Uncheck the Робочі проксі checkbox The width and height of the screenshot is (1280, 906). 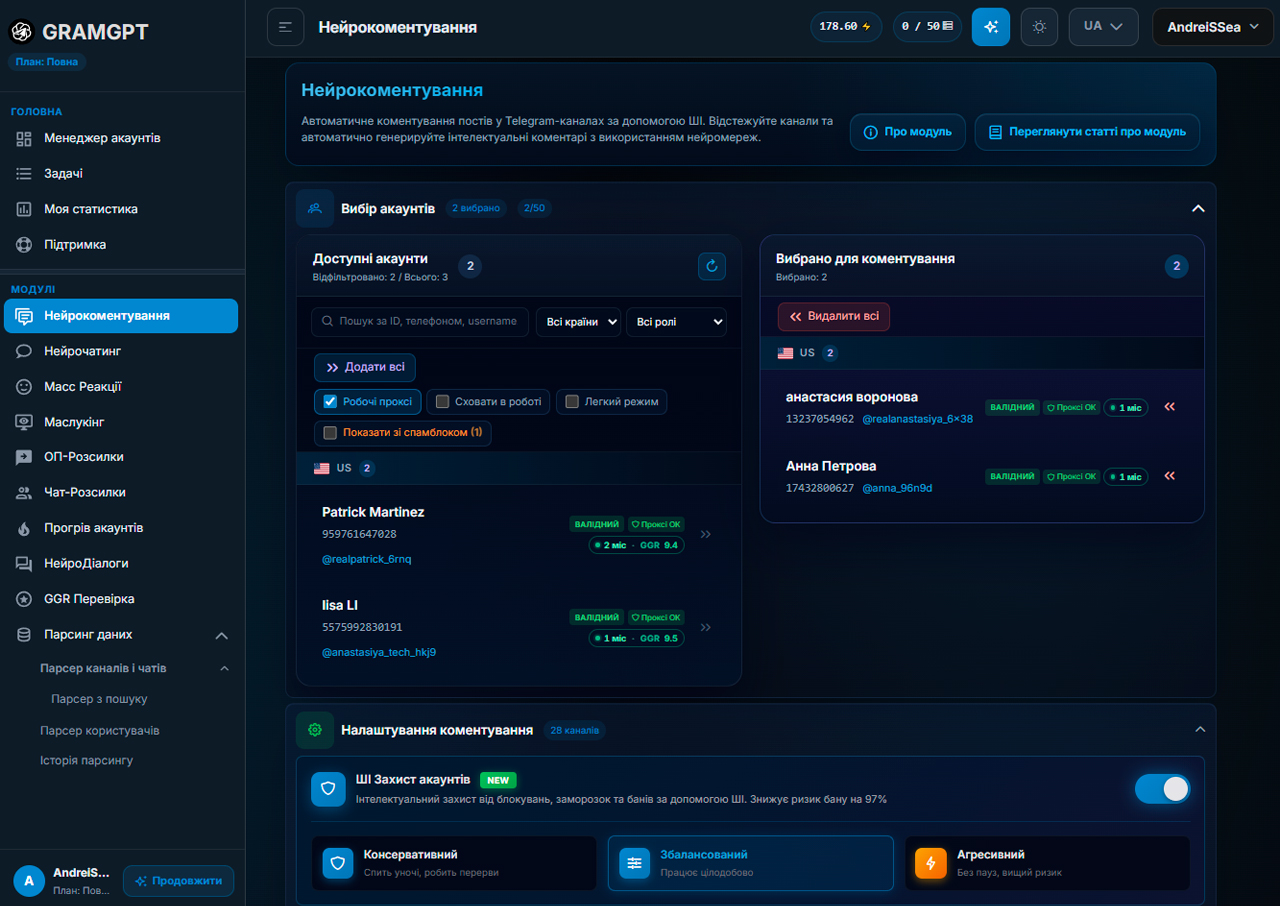click(x=330, y=402)
